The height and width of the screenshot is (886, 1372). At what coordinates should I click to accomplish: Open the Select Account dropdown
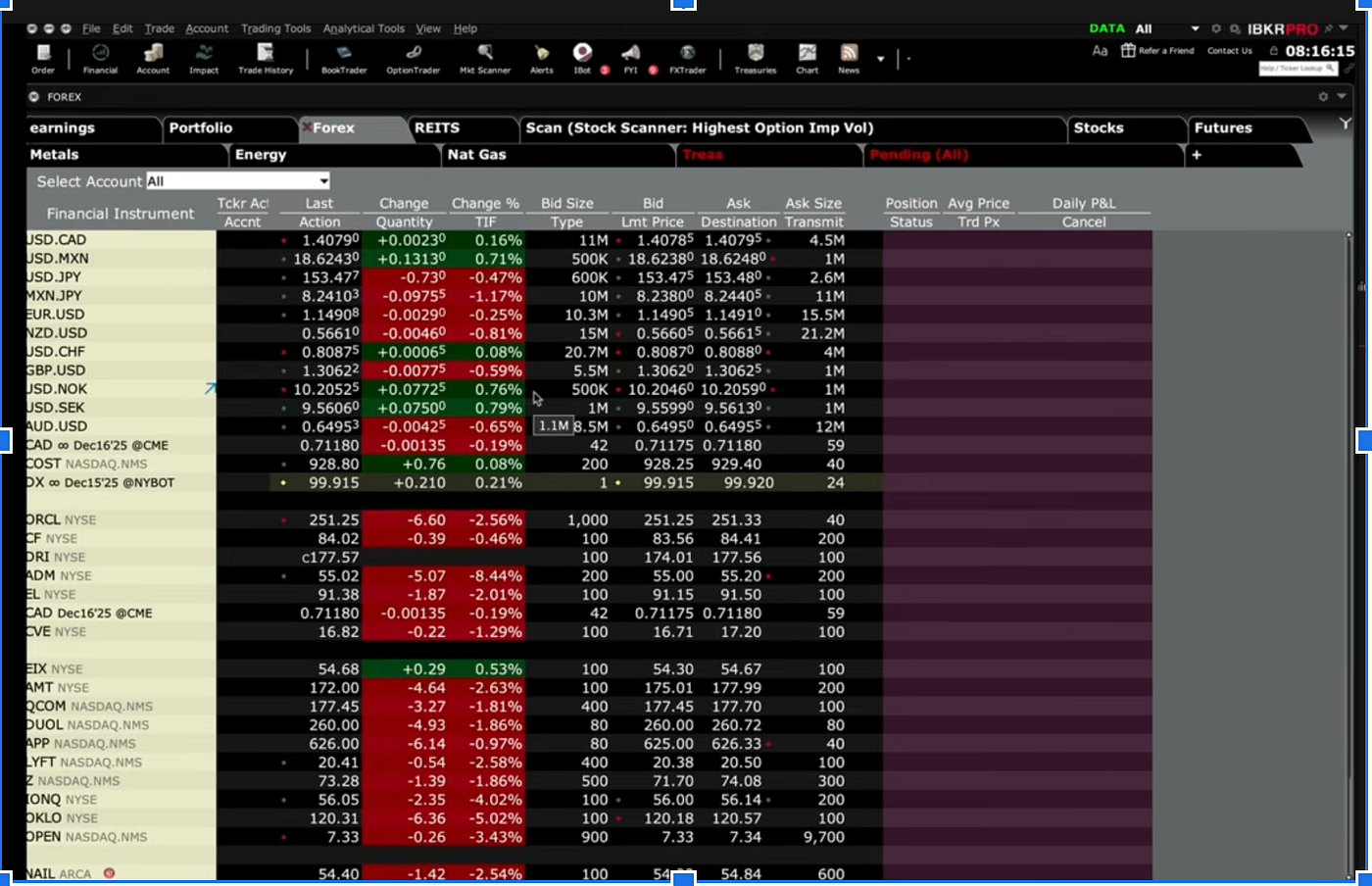pyautogui.click(x=238, y=181)
